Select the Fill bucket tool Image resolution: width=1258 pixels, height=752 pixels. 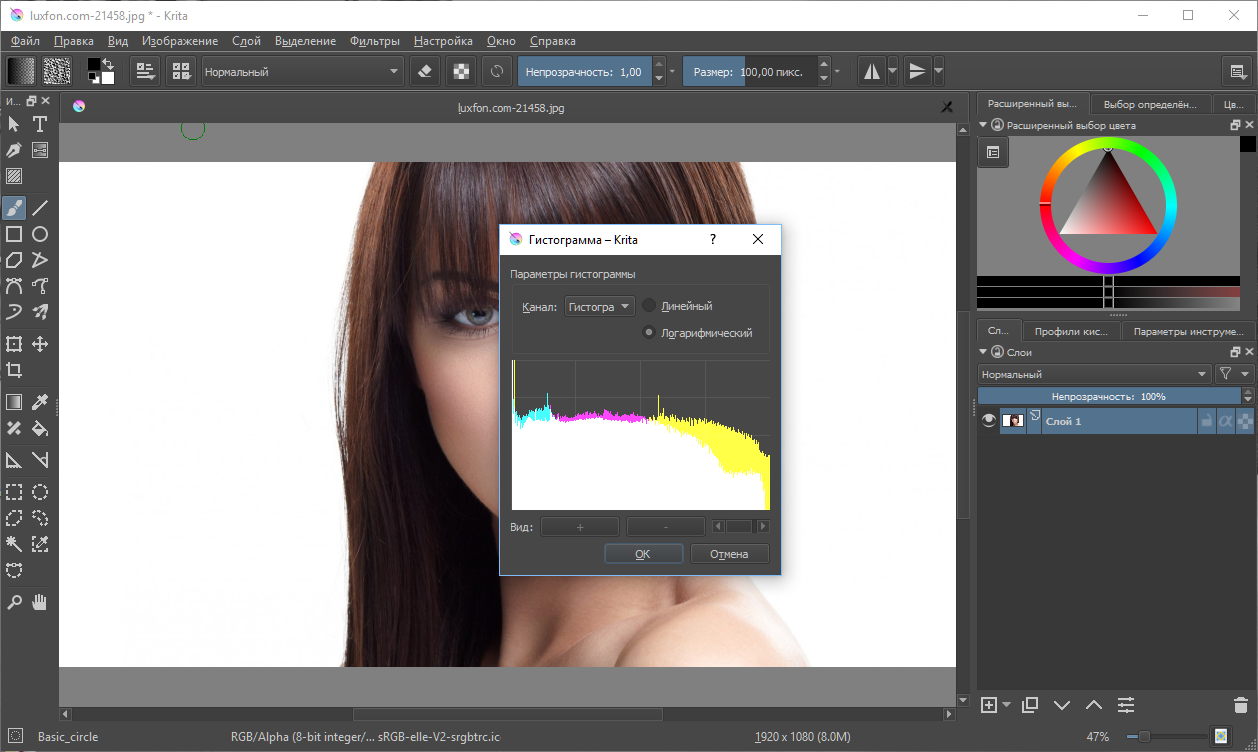[40, 428]
